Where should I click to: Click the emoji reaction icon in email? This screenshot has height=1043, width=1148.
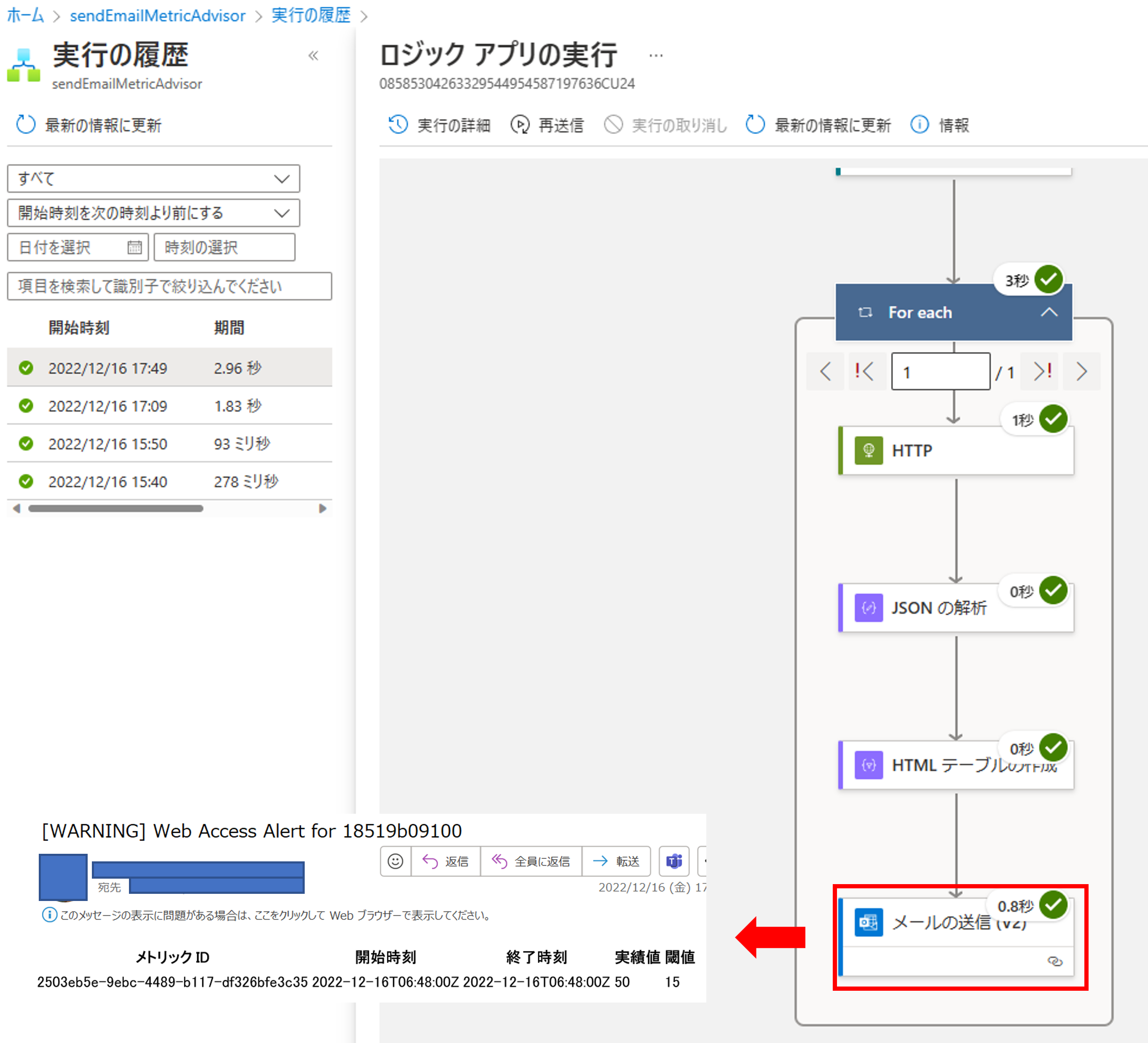(x=395, y=861)
